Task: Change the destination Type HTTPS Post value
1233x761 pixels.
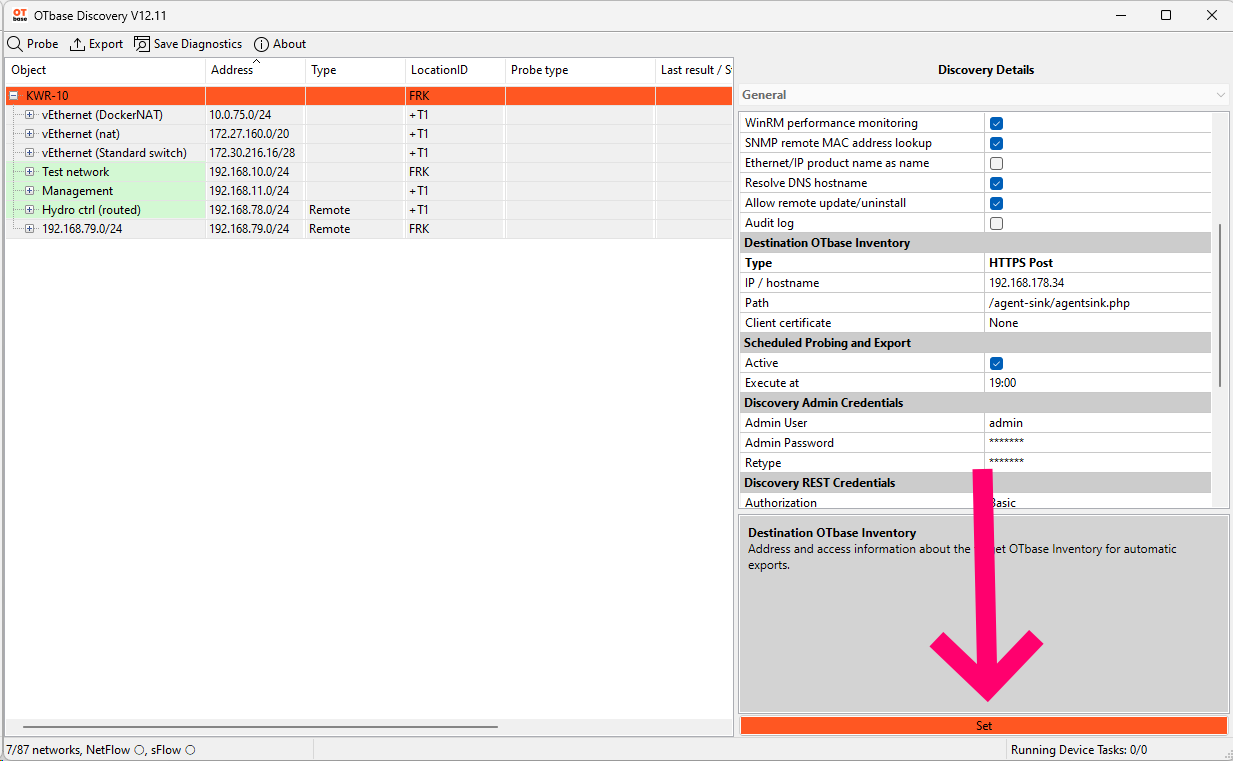Action: coord(1021,263)
